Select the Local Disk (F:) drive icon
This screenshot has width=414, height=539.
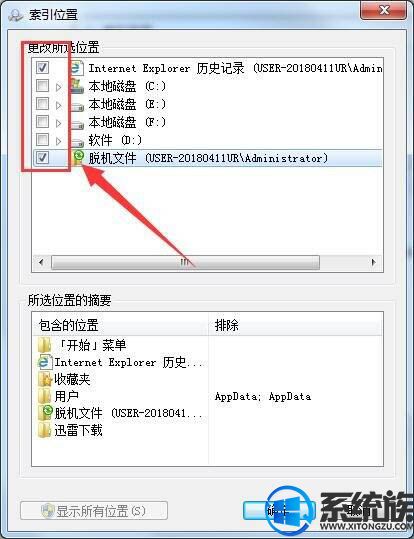click(x=77, y=123)
